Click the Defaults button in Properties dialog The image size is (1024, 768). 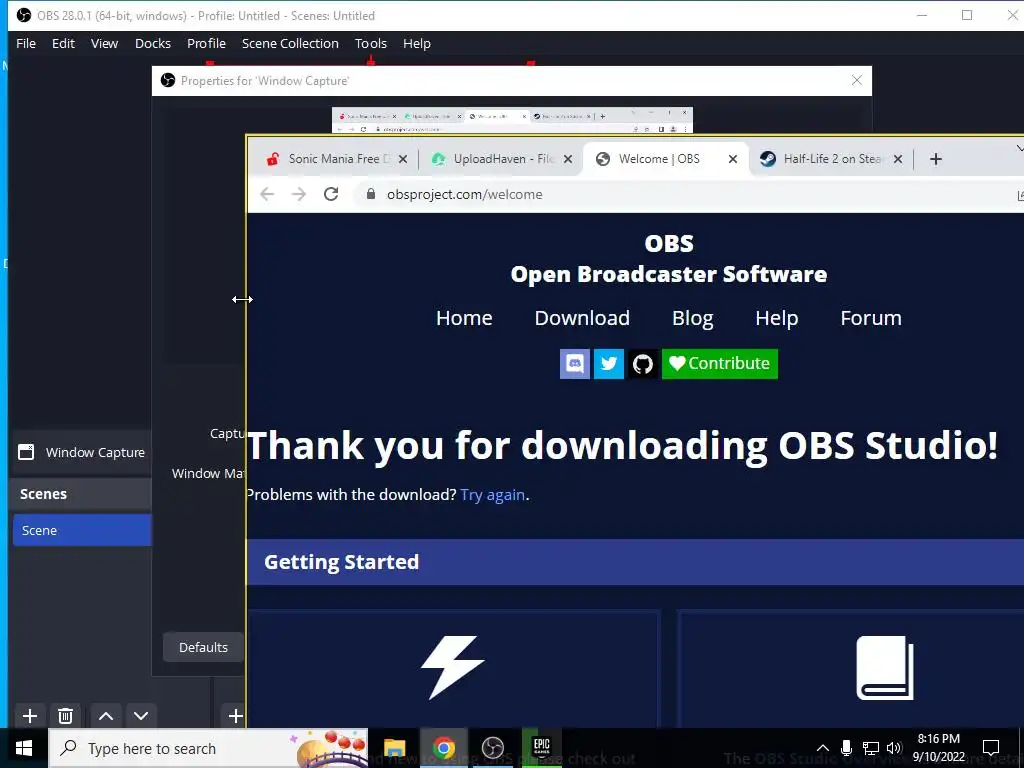coord(203,647)
